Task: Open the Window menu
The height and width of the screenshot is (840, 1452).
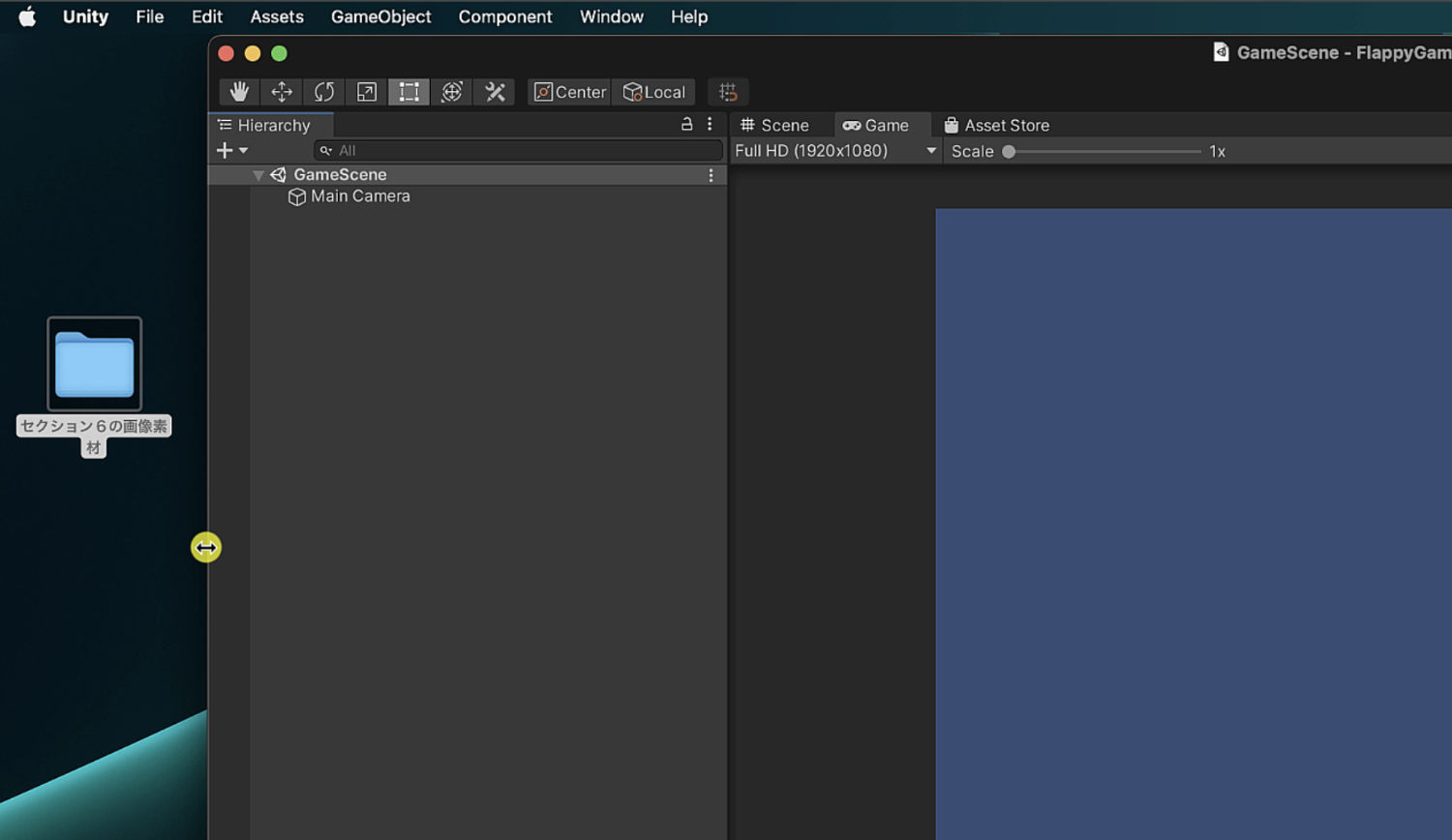Action: [x=612, y=16]
